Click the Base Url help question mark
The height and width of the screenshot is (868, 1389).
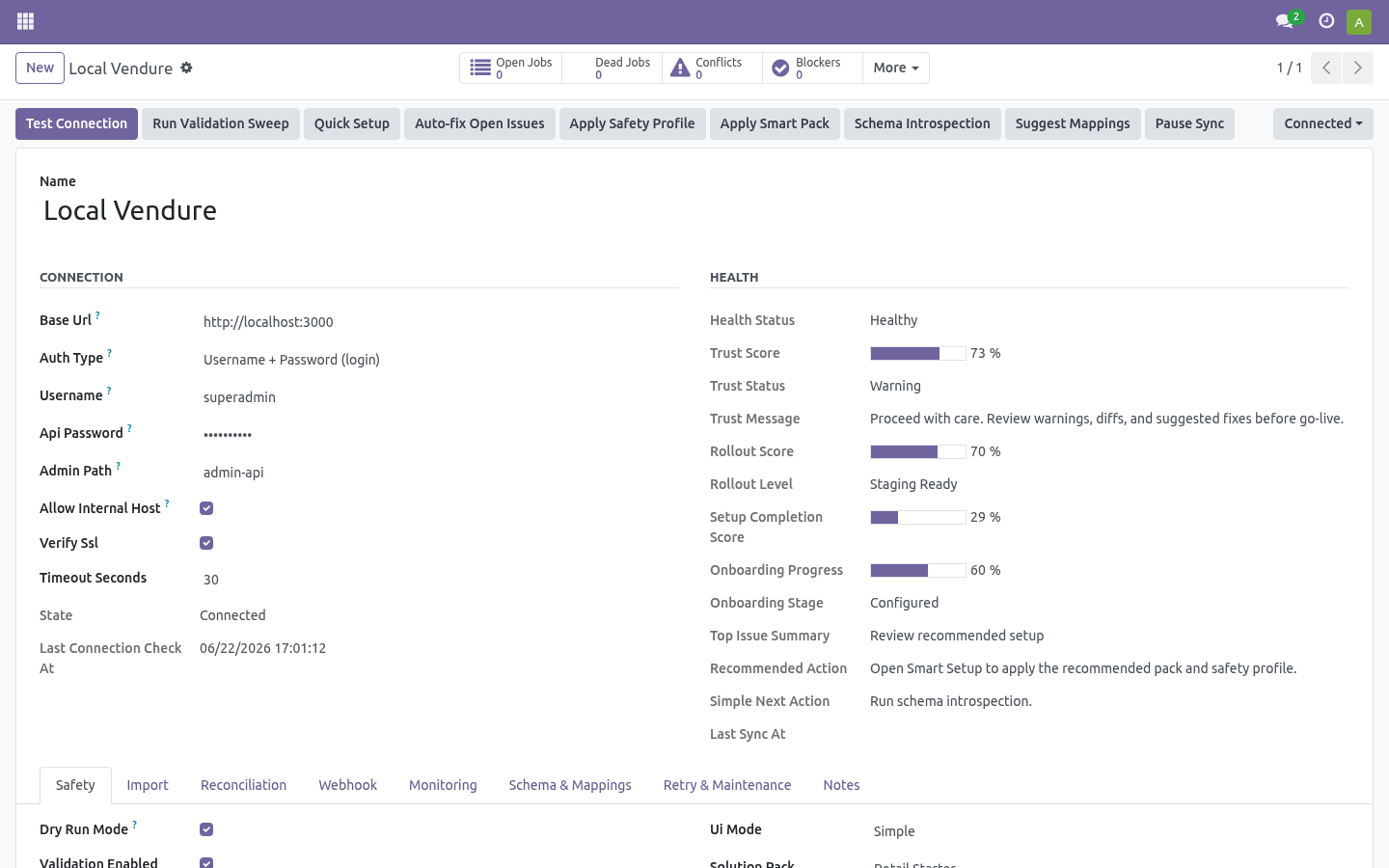coord(97,315)
